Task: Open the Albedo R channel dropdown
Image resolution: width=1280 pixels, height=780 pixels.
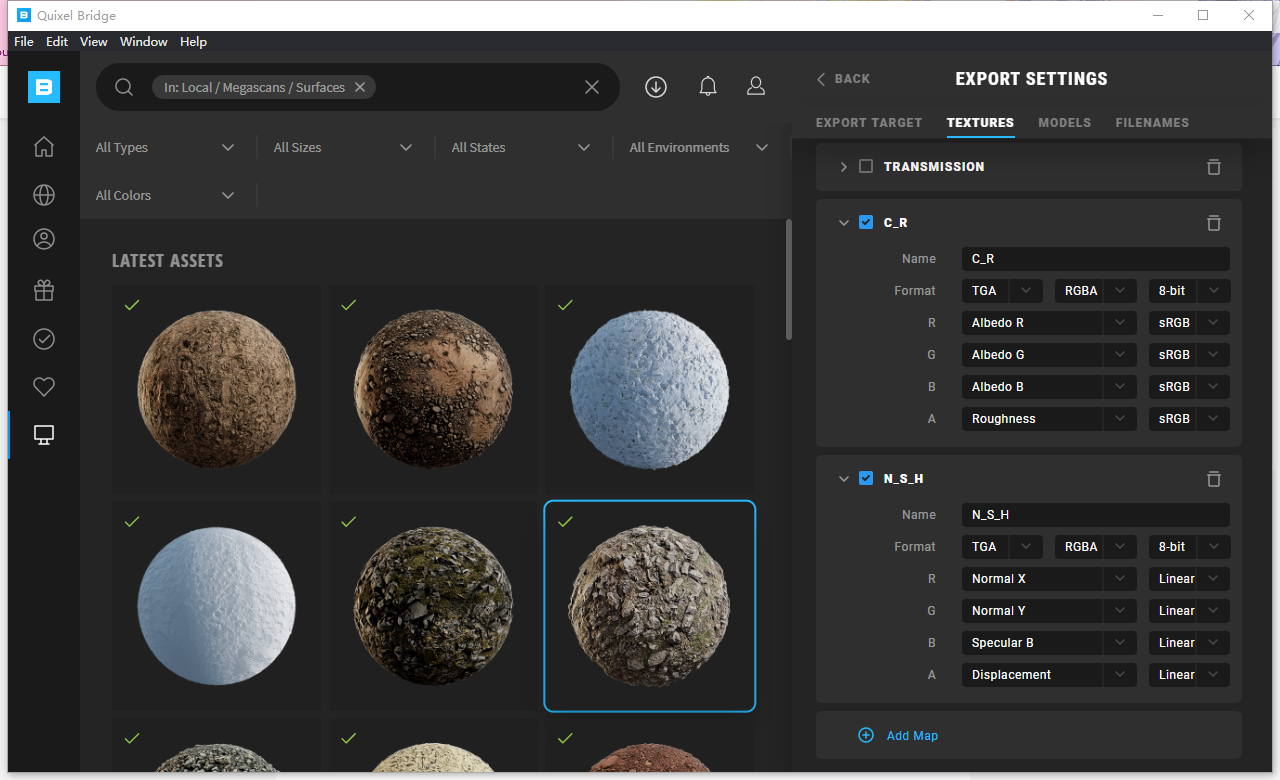Action: pos(1048,323)
